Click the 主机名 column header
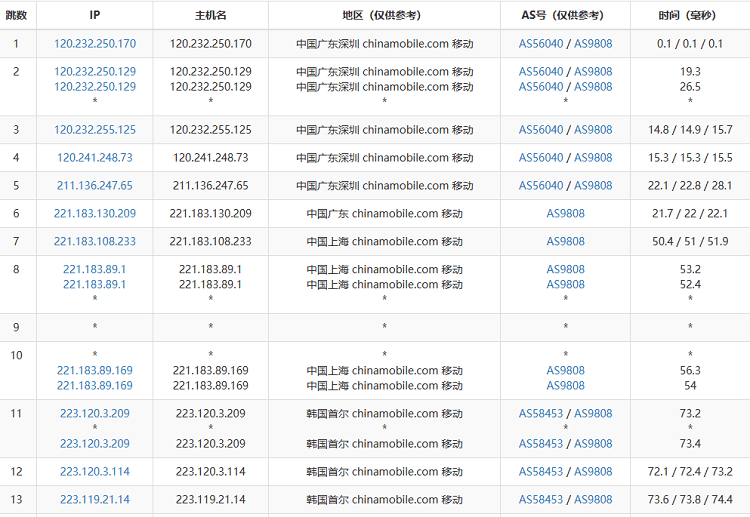 point(210,15)
